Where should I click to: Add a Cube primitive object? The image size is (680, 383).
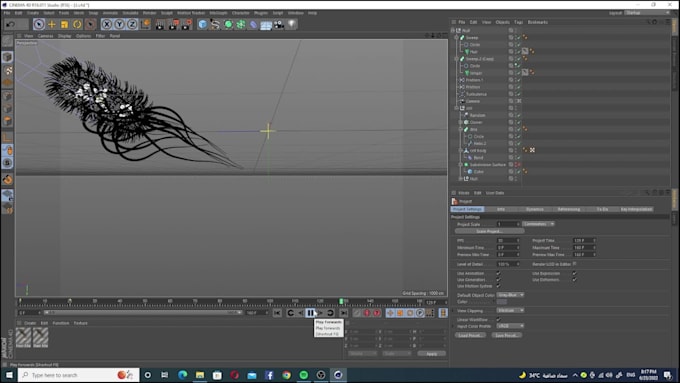click(x=203, y=25)
